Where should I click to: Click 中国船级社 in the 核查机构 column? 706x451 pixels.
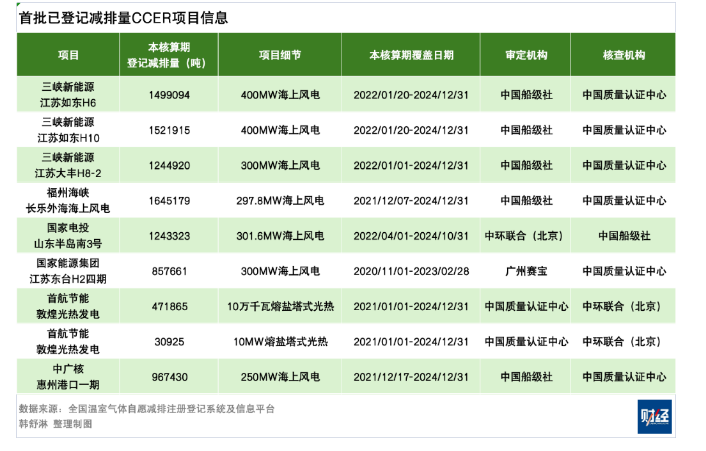[x=624, y=236]
